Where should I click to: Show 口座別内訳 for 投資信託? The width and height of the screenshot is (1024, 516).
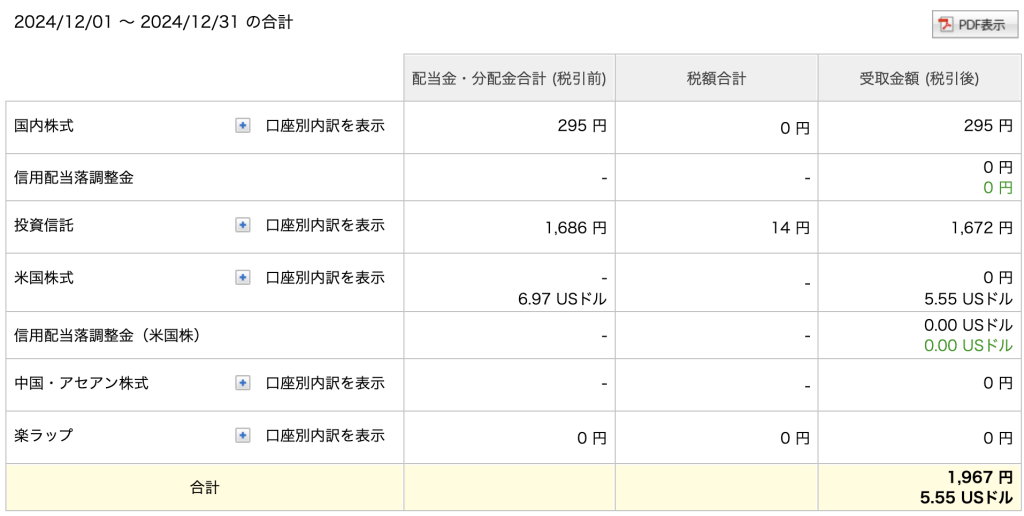(325, 226)
